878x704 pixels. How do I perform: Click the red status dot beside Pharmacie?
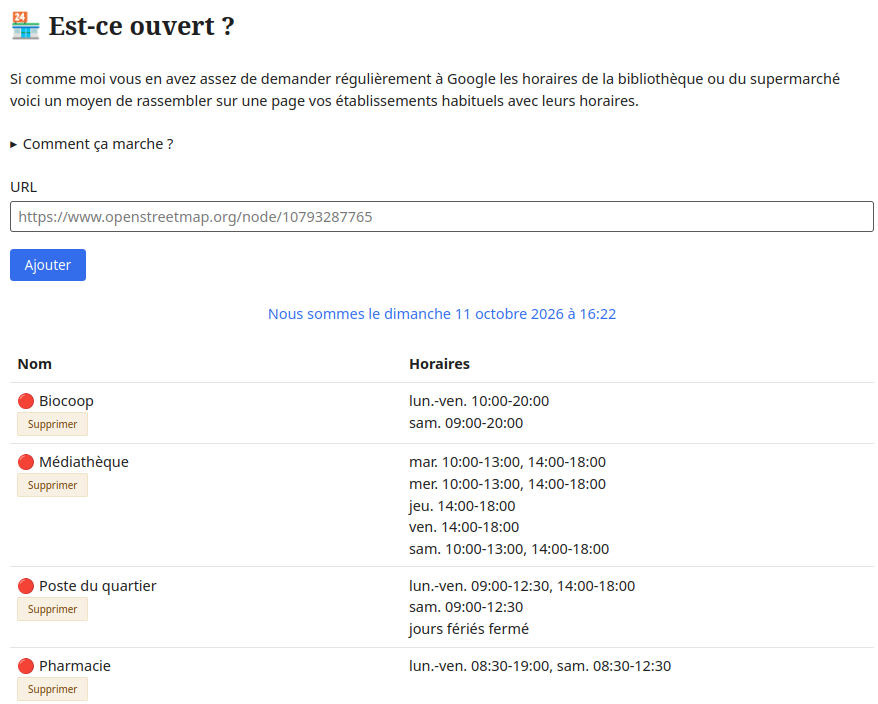[x=26, y=666]
